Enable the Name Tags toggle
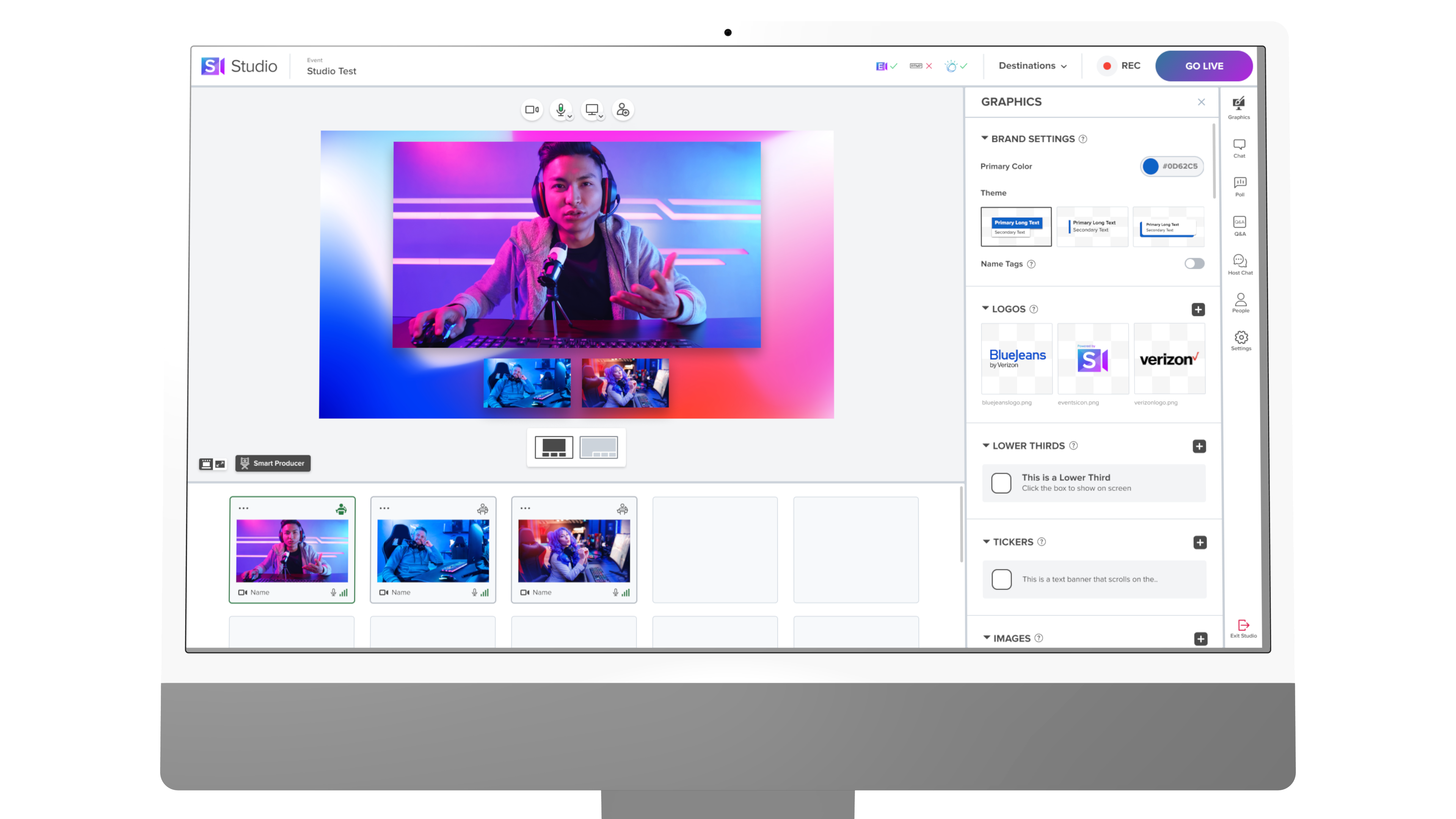This screenshot has width=1456, height=819. click(1194, 264)
